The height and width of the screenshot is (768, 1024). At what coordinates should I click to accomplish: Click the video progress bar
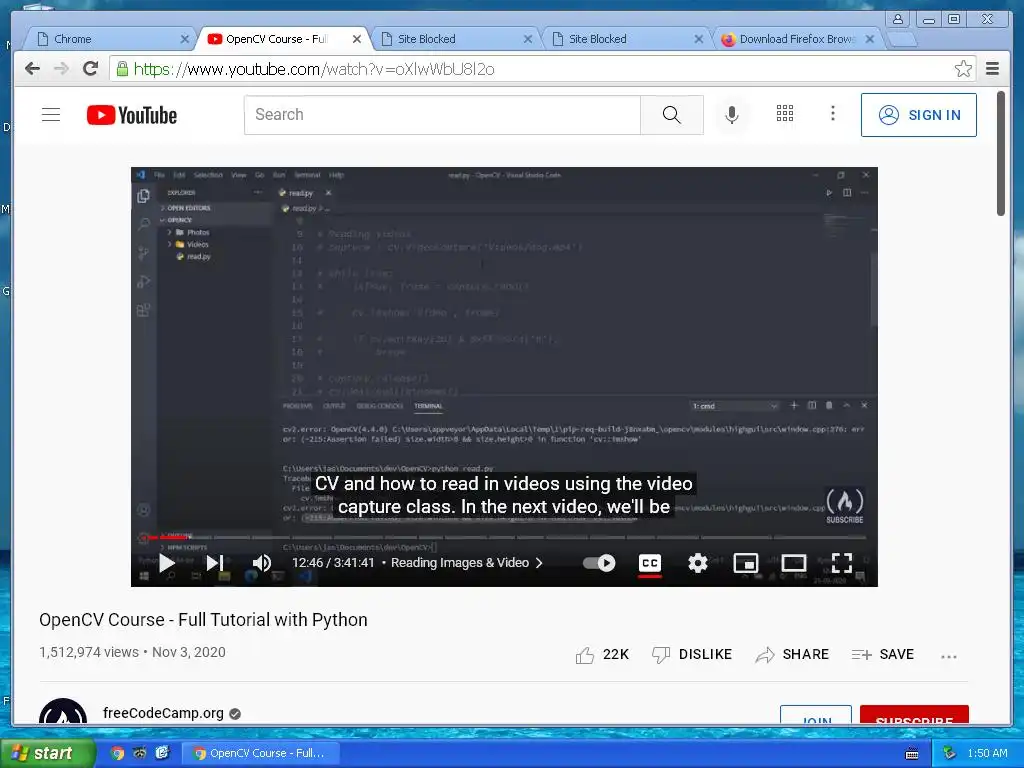(x=504, y=537)
